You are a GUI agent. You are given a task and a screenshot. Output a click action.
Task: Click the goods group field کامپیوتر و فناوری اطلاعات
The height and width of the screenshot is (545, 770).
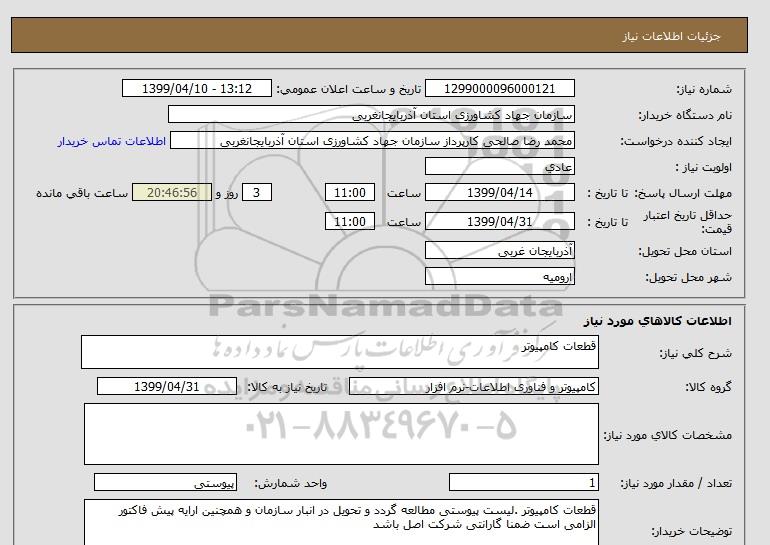[x=474, y=386]
